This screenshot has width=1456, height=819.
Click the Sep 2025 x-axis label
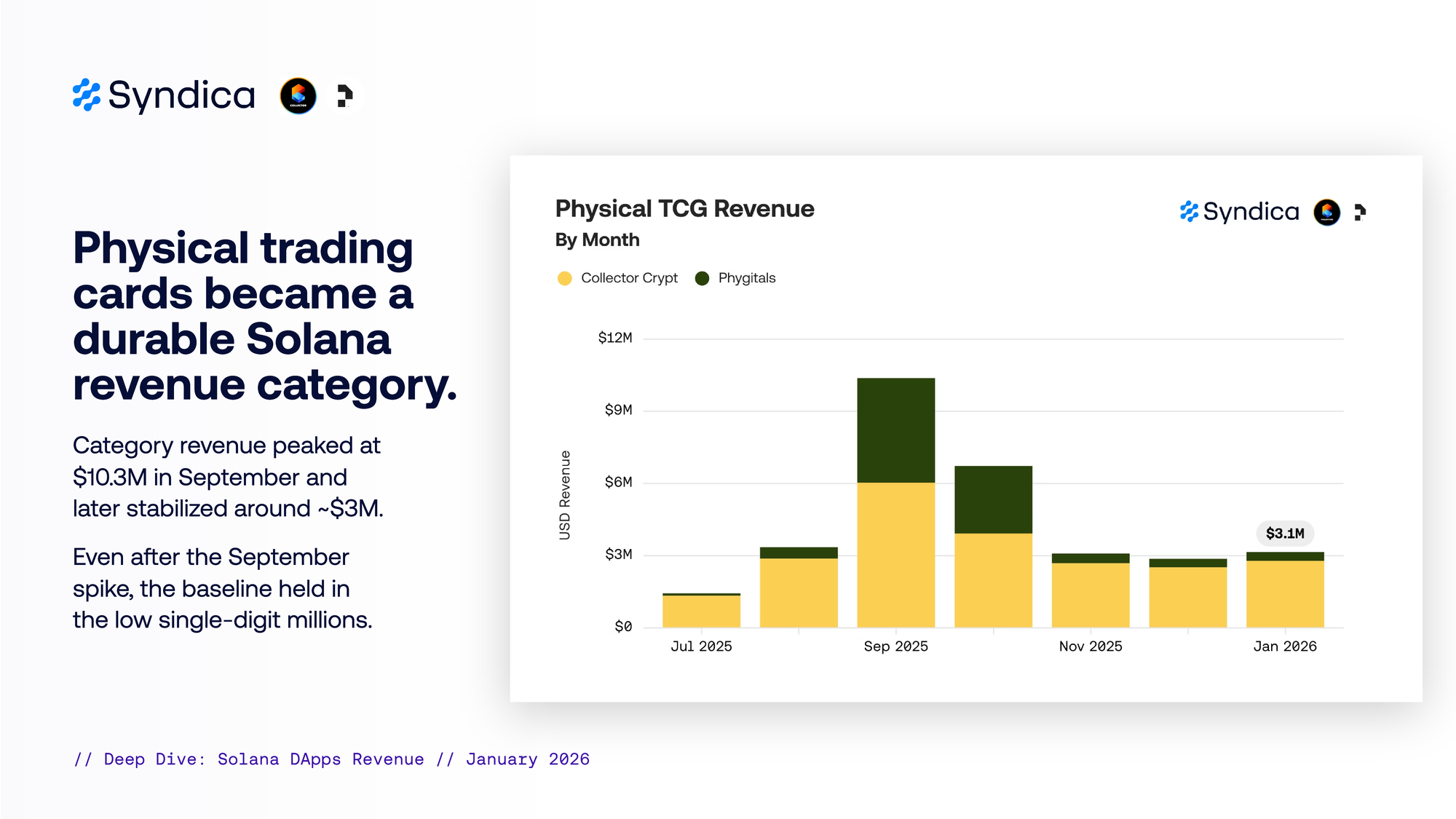click(895, 646)
